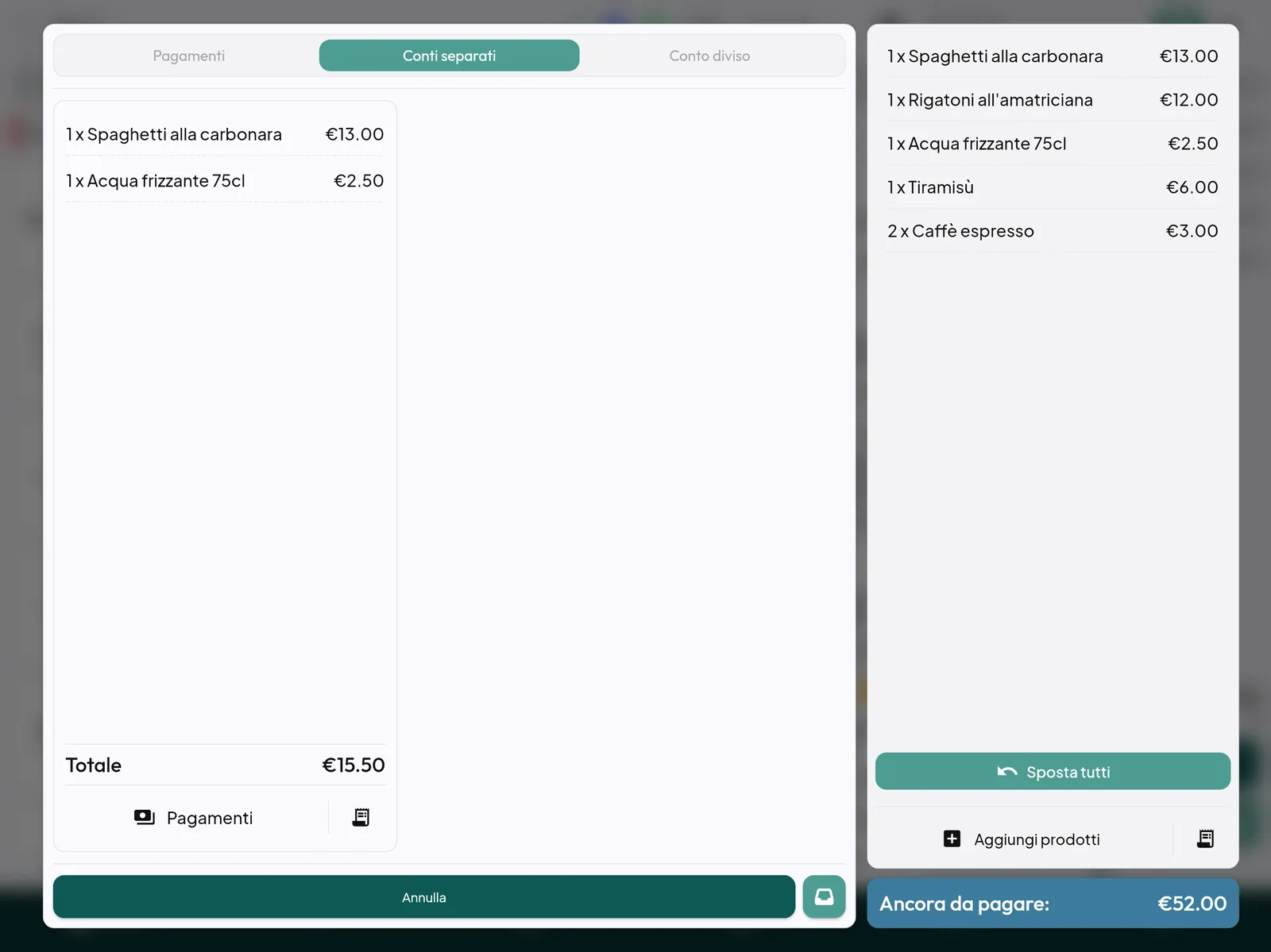Click Sposta tutti button
1271x952 pixels.
click(x=1053, y=772)
